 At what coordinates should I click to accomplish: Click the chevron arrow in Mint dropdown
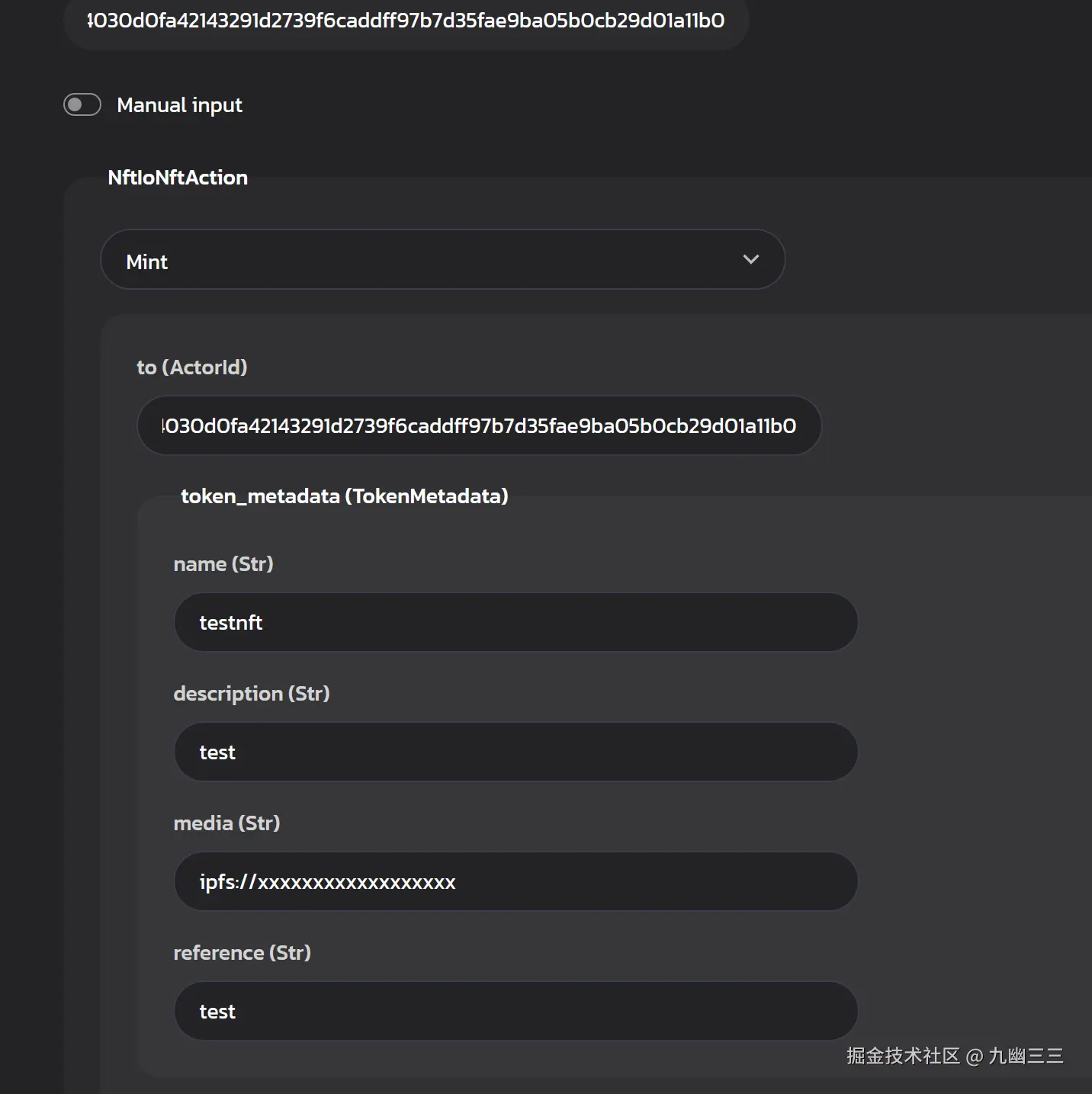pyautogui.click(x=750, y=260)
